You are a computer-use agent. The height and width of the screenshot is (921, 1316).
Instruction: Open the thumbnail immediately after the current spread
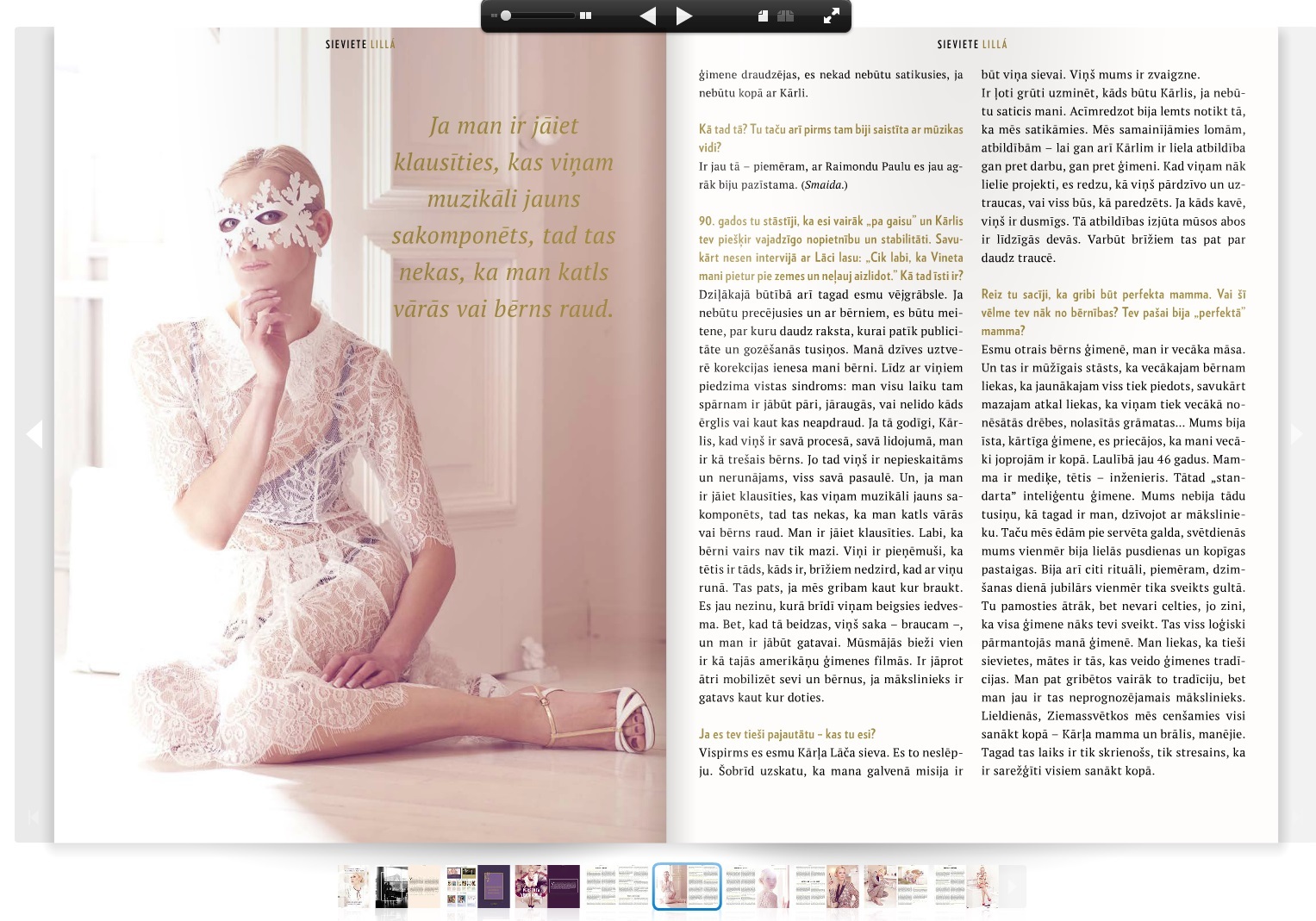[757, 887]
